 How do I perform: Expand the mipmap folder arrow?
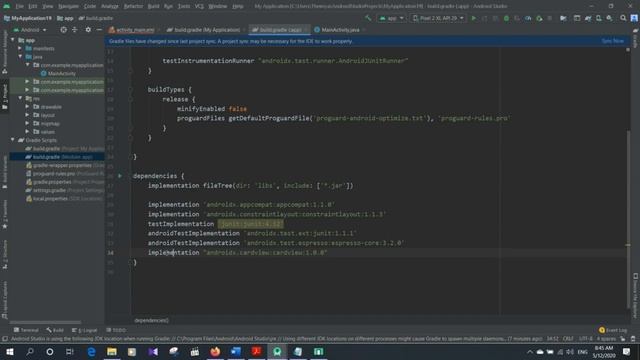pyautogui.click(x=27, y=123)
